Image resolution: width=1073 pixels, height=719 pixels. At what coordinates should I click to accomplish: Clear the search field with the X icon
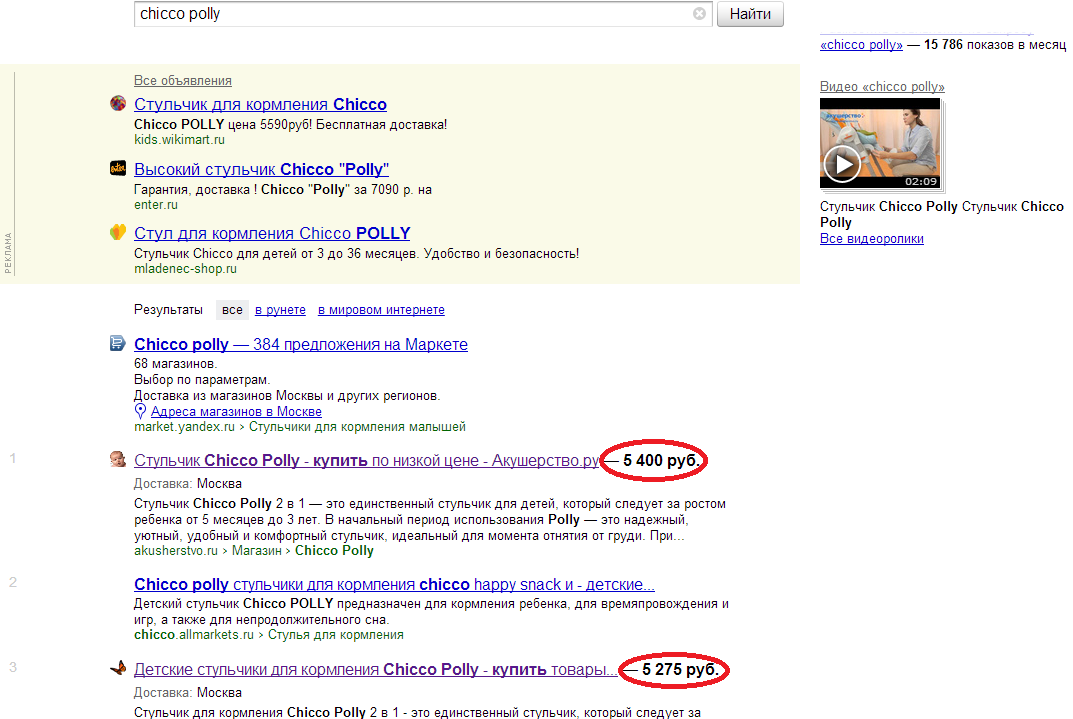pos(699,14)
